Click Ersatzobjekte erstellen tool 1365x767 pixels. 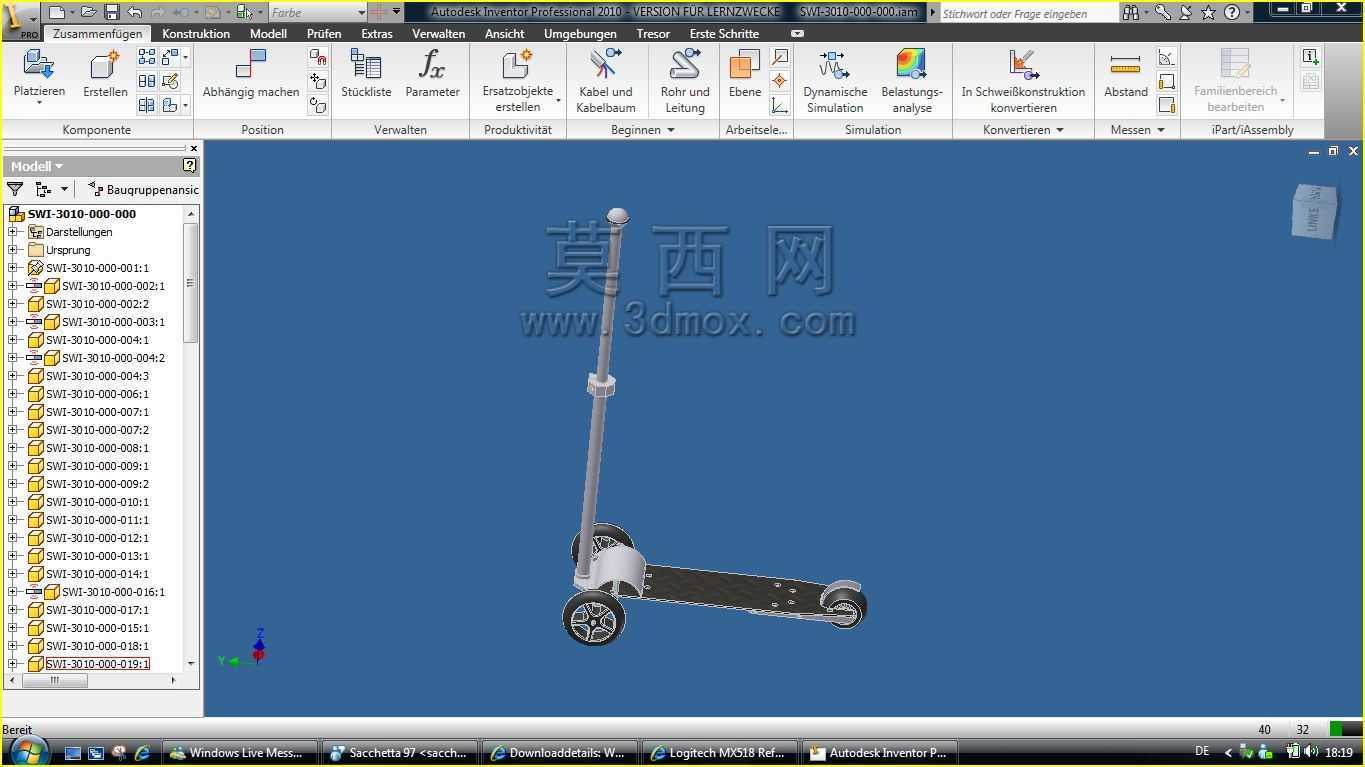(x=518, y=82)
